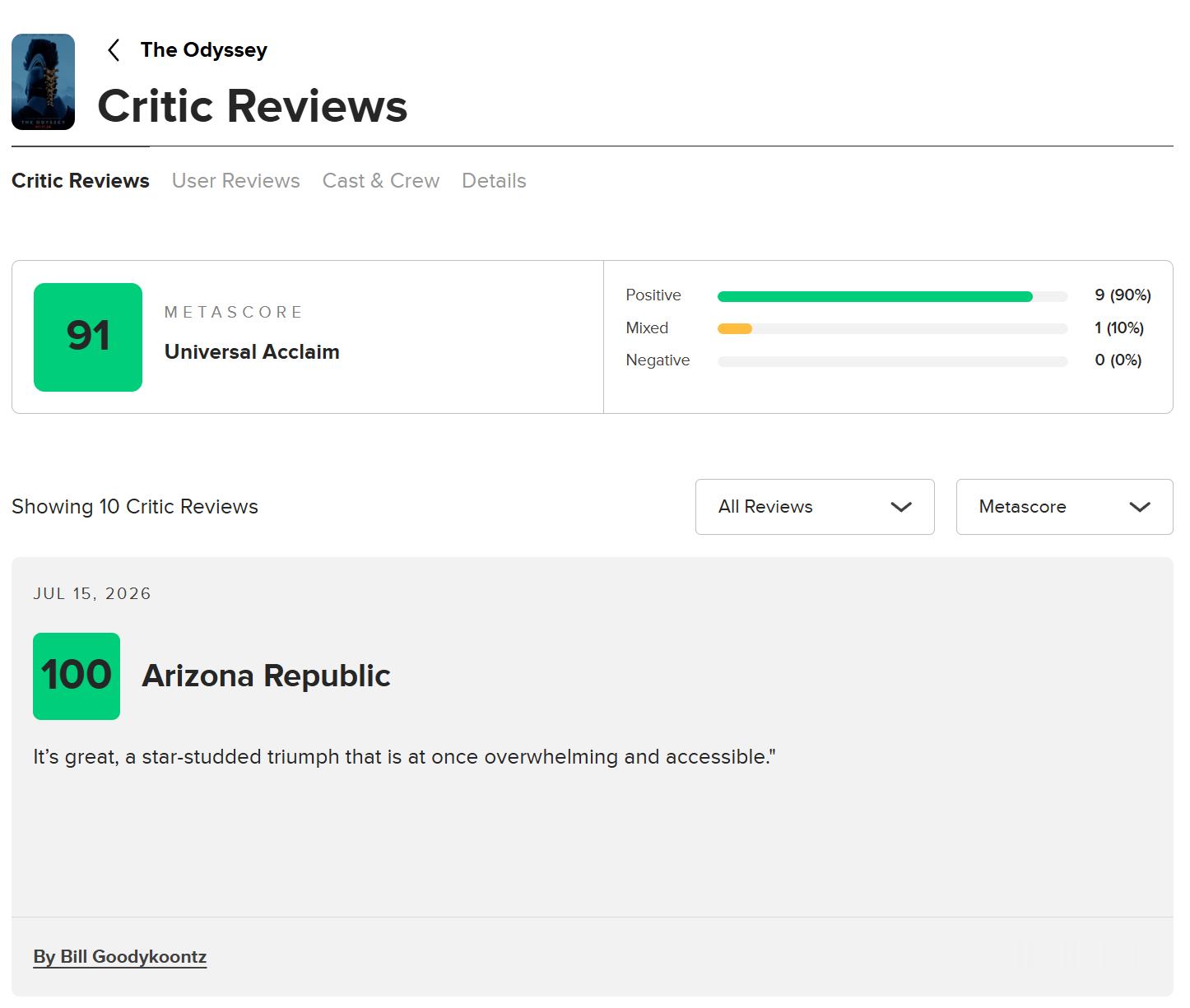
Task: Click the Negative label
Action: coord(658,360)
